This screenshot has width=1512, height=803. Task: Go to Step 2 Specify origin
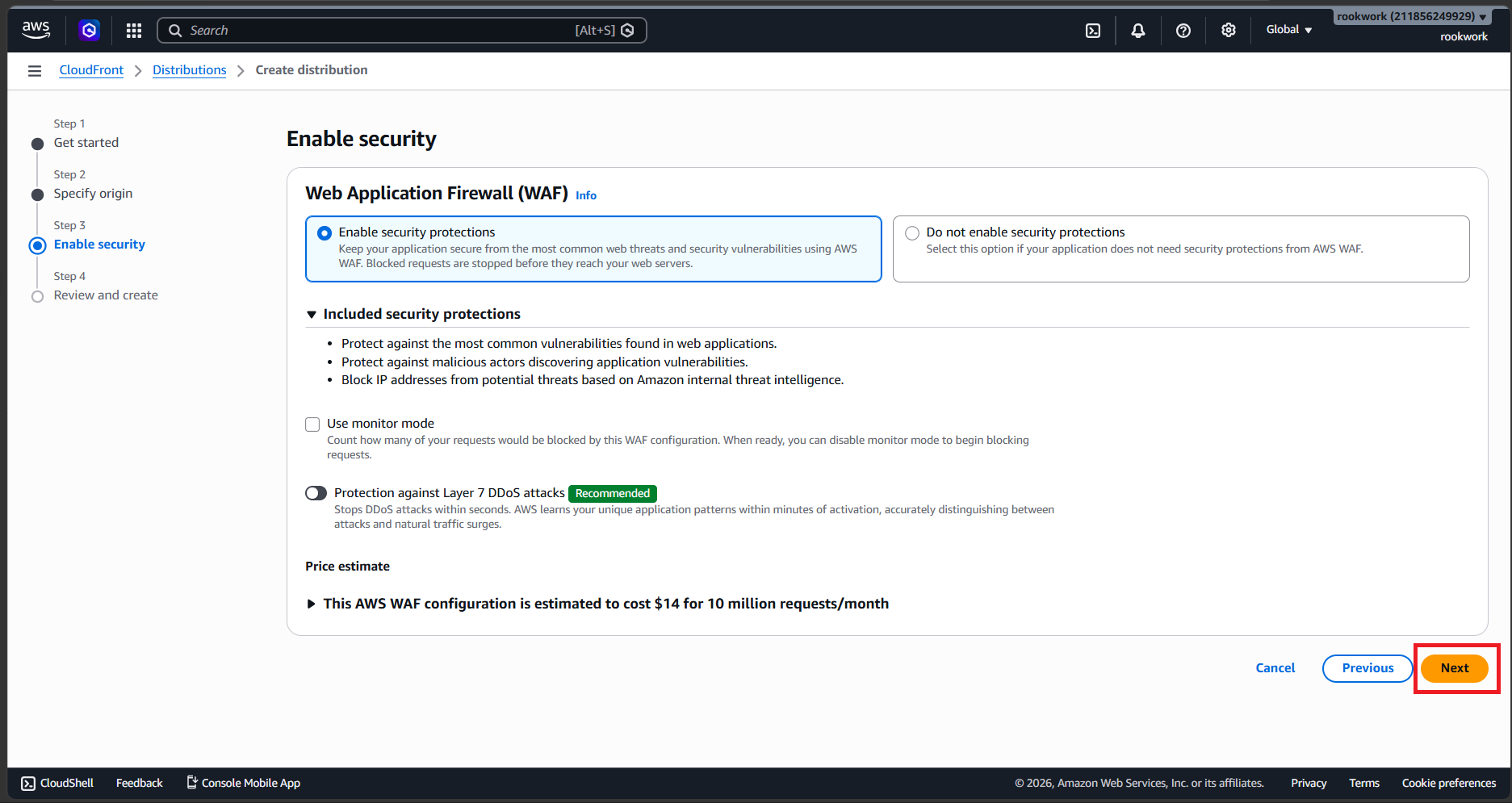coord(93,194)
